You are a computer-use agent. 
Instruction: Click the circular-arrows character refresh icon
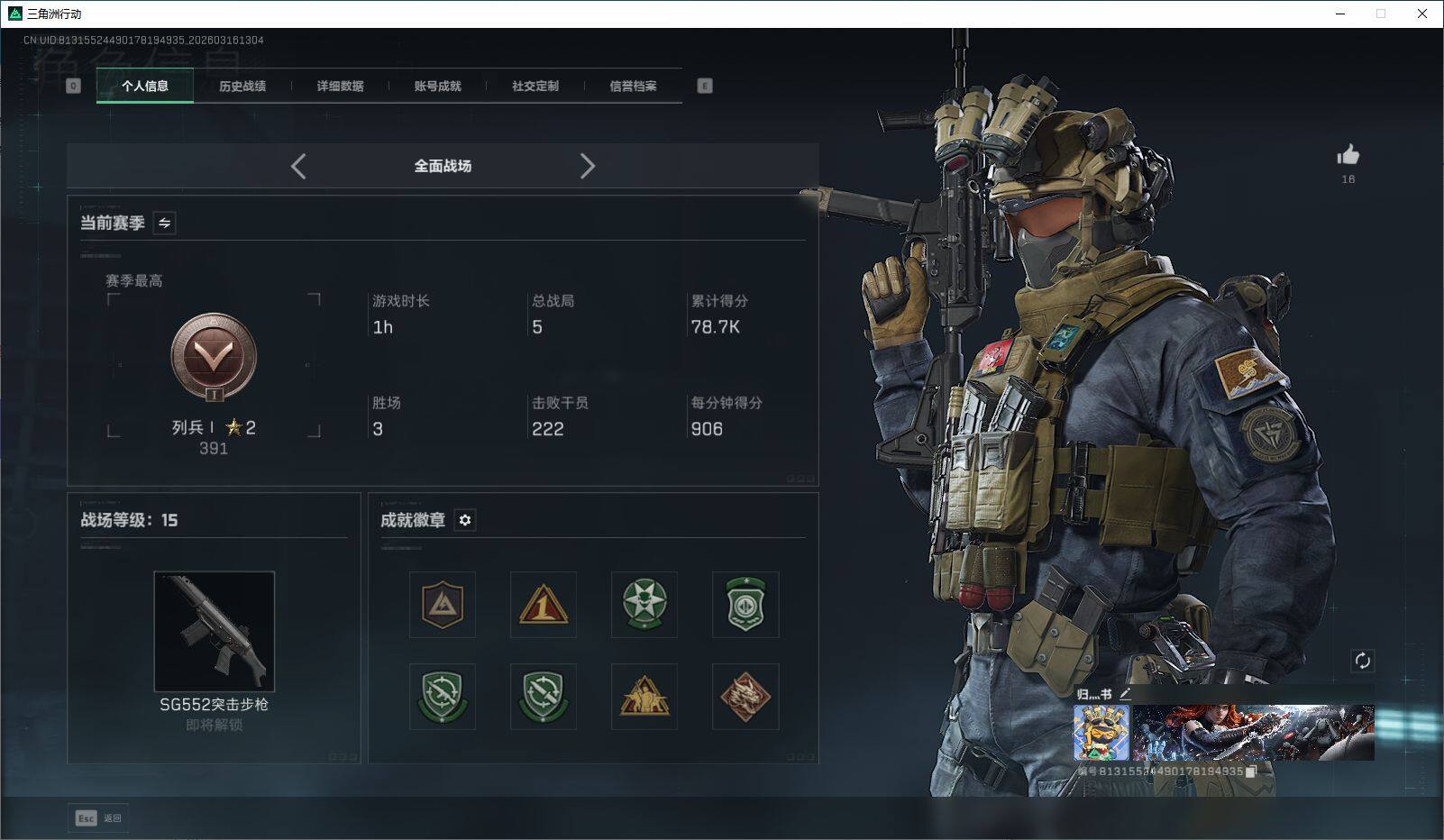pos(1362,661)
